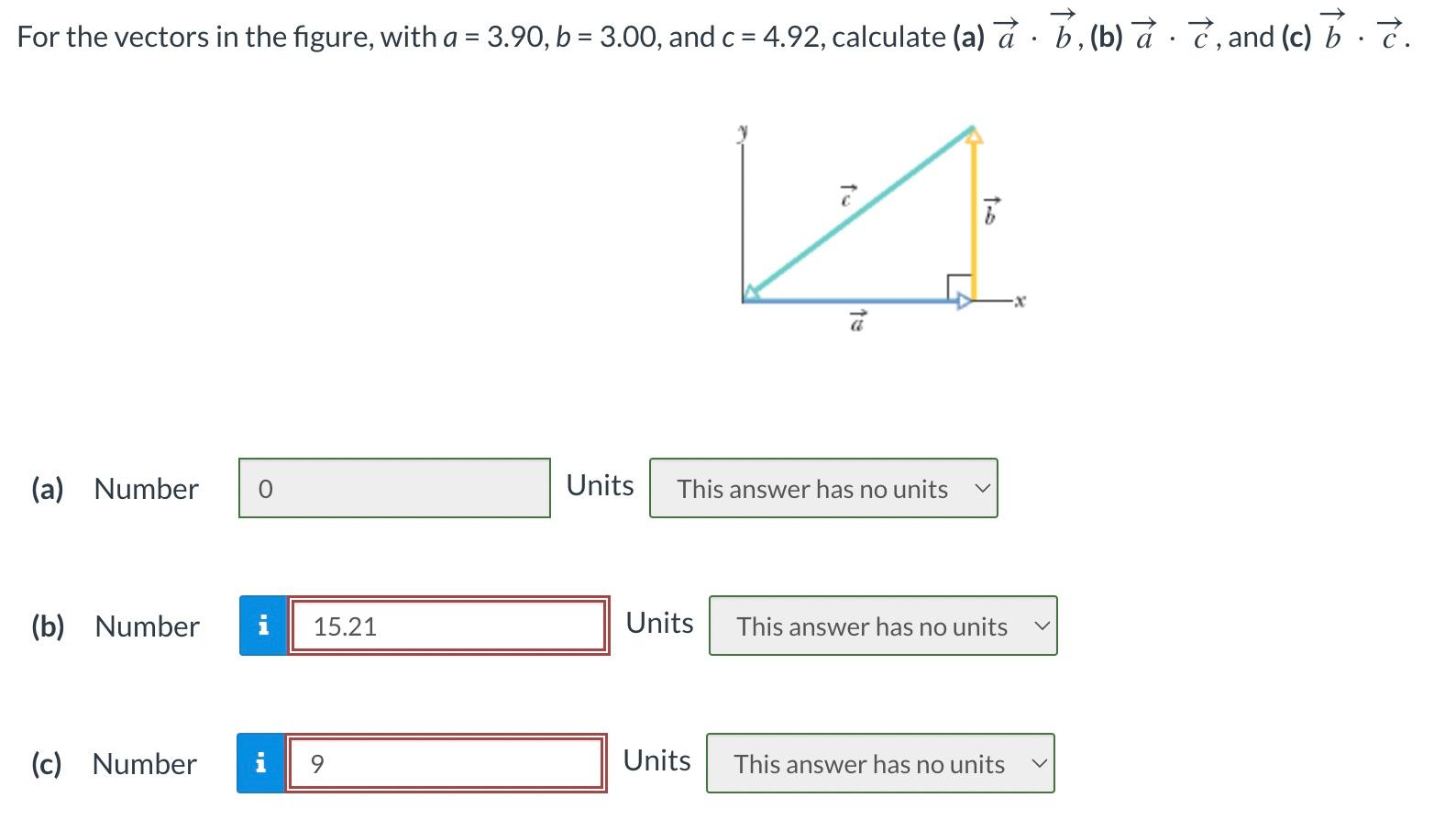Screen dimensions: 1456x831
Task: Select the yellow vector b arrow
Action: pyautogui.click(x=975, y=211)
